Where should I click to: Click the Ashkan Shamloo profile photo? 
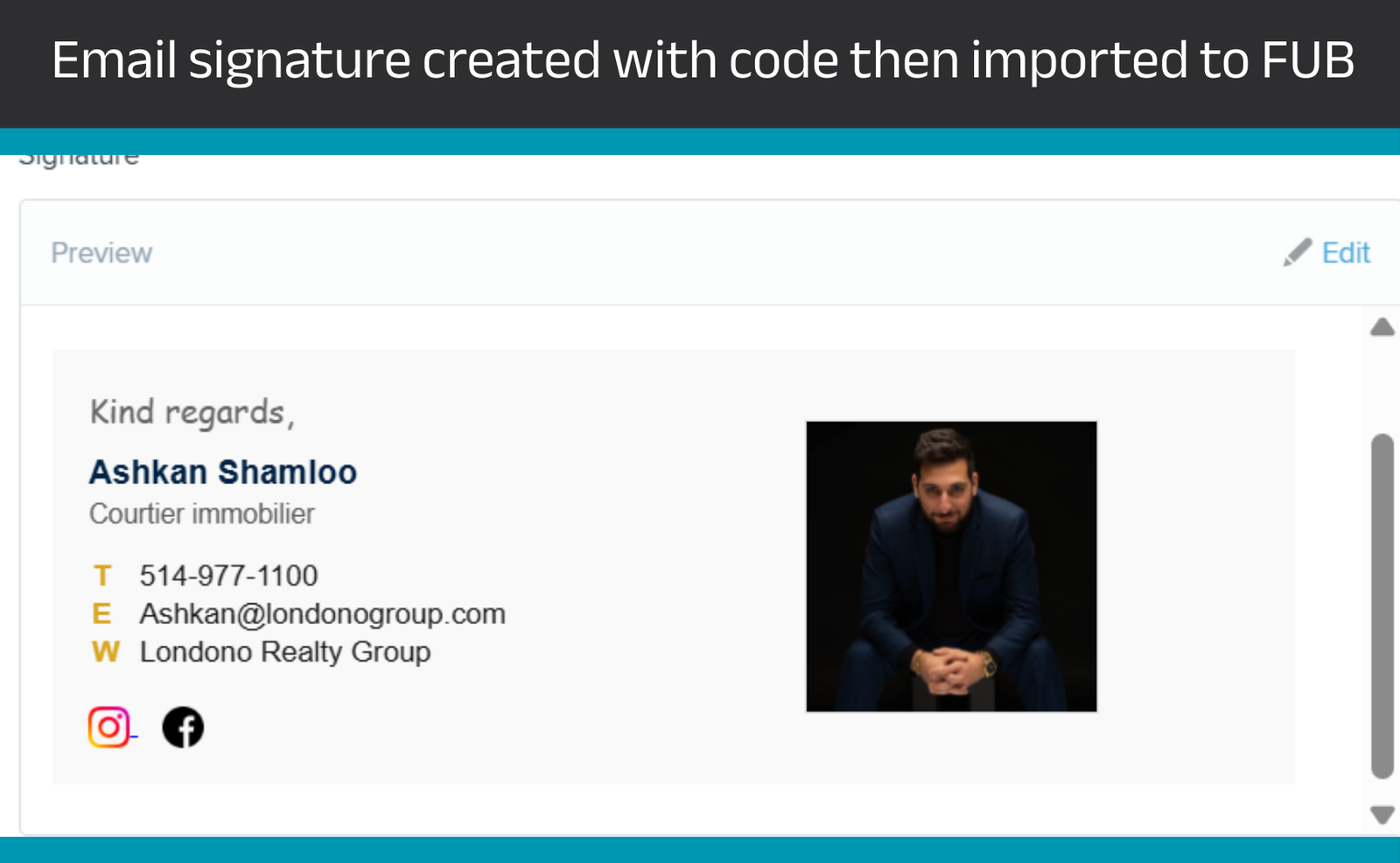tap(951, 566)
